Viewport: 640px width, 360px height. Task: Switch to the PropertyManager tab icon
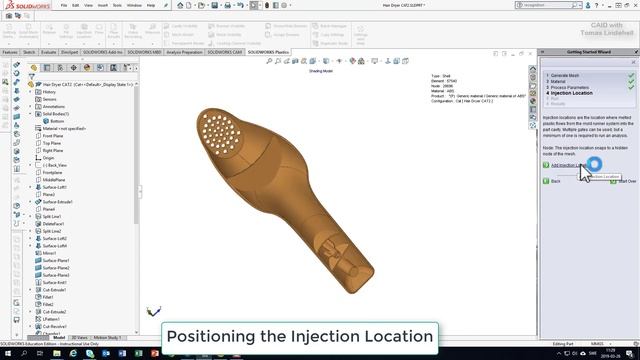coord(47,68)
